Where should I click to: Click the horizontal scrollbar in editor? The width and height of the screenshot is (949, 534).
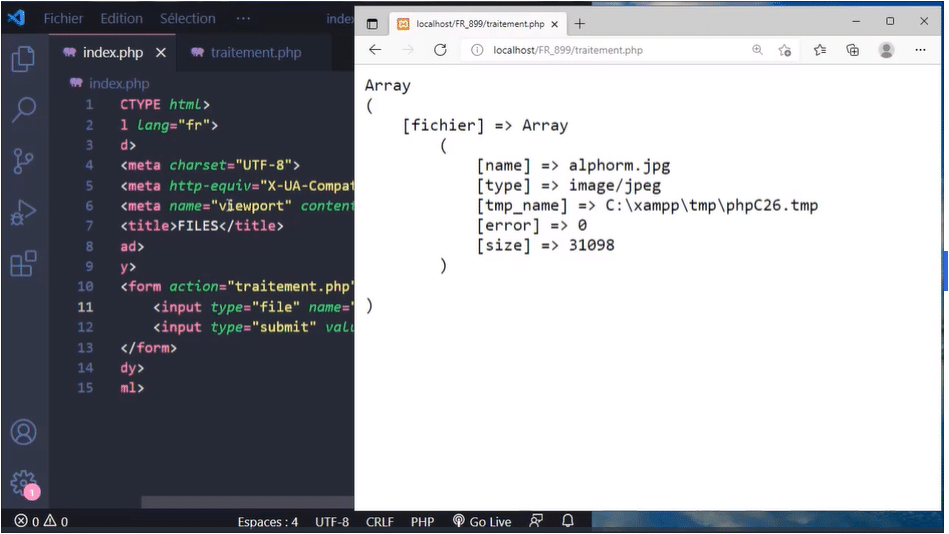(248, 503)
